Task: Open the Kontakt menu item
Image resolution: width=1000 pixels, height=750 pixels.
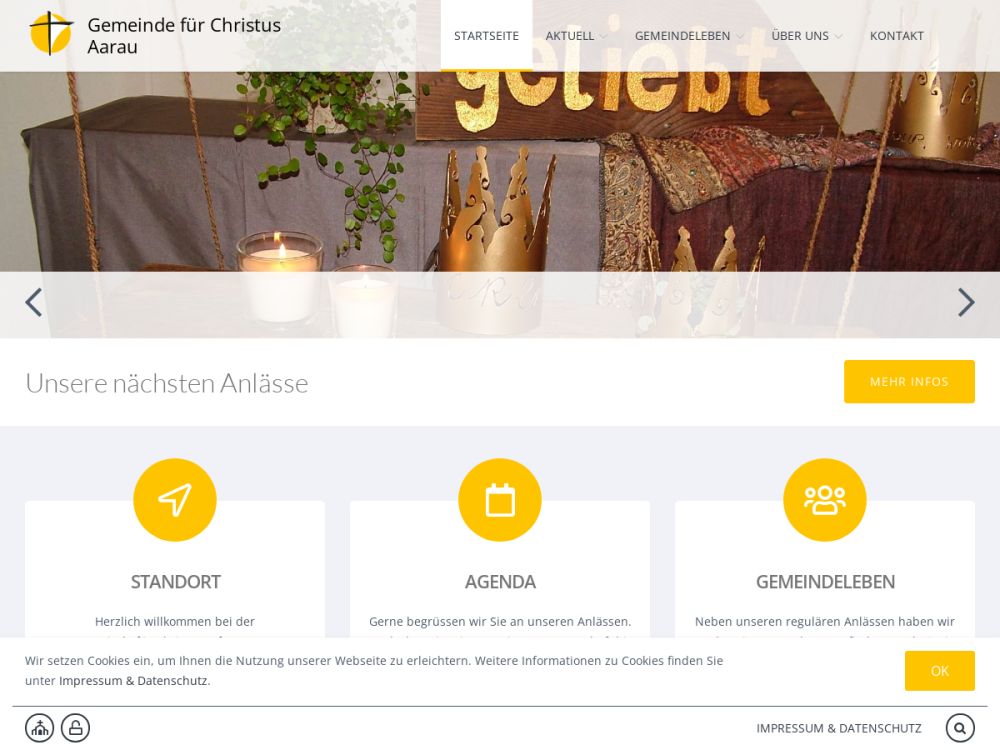Action: click(x=897, y=36)
